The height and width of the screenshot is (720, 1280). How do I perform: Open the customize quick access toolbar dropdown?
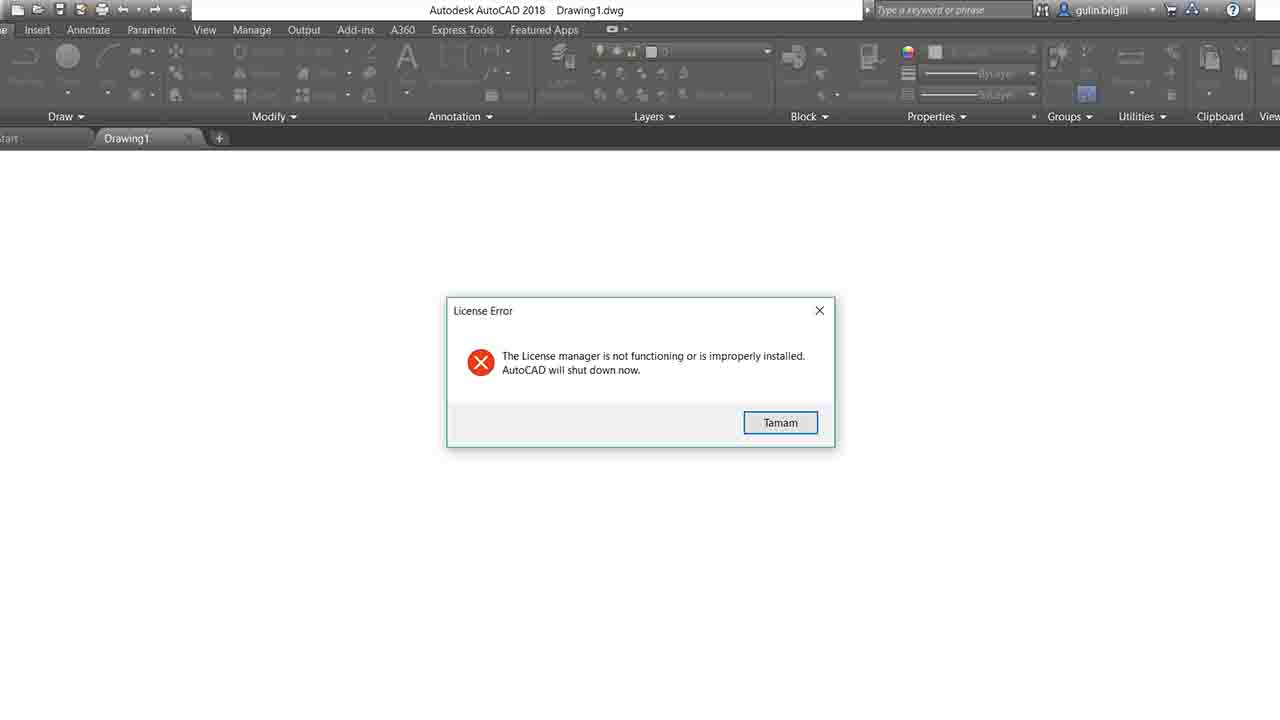tap(183, 10)
